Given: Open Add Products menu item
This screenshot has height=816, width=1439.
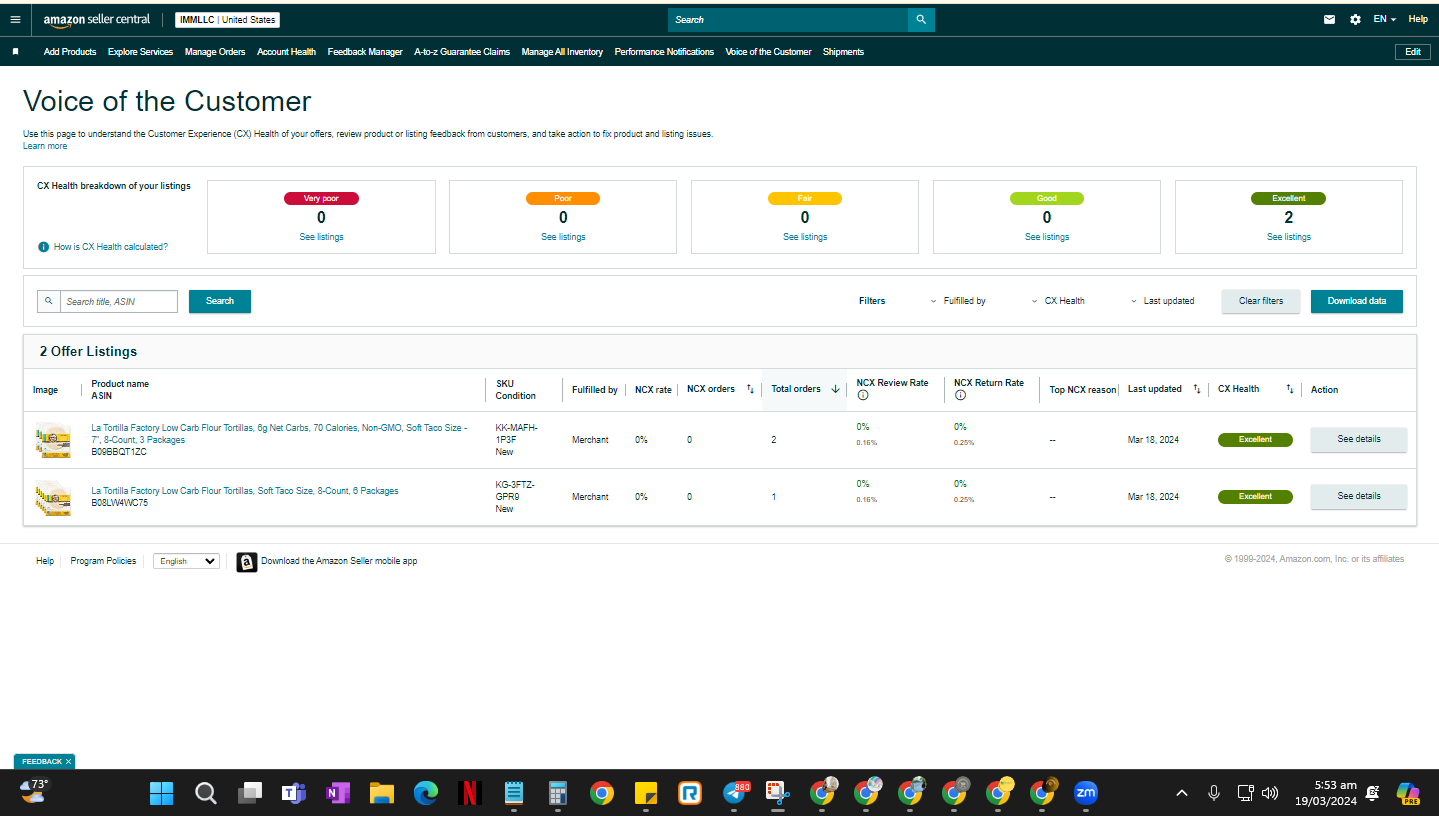Looking at the screenshot, I should coord(70,52).
